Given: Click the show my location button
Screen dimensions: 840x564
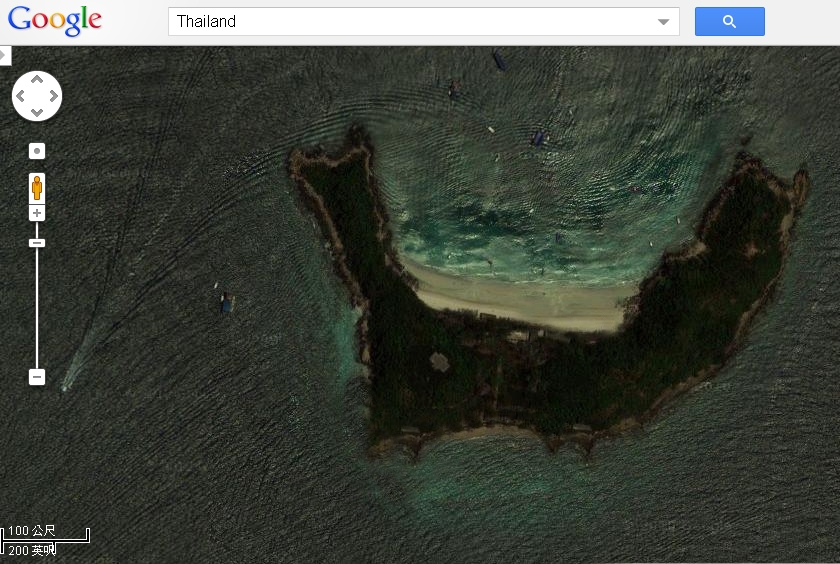Looking at the screenshot, I should click(37, 151).
